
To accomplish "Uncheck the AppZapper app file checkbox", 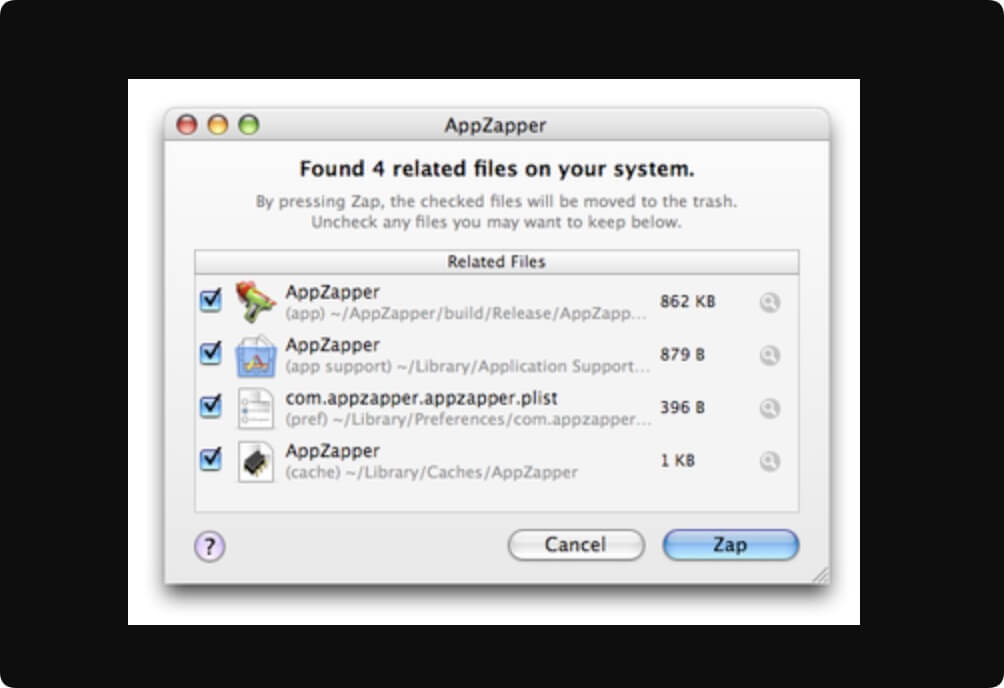I will click(211, 300).
